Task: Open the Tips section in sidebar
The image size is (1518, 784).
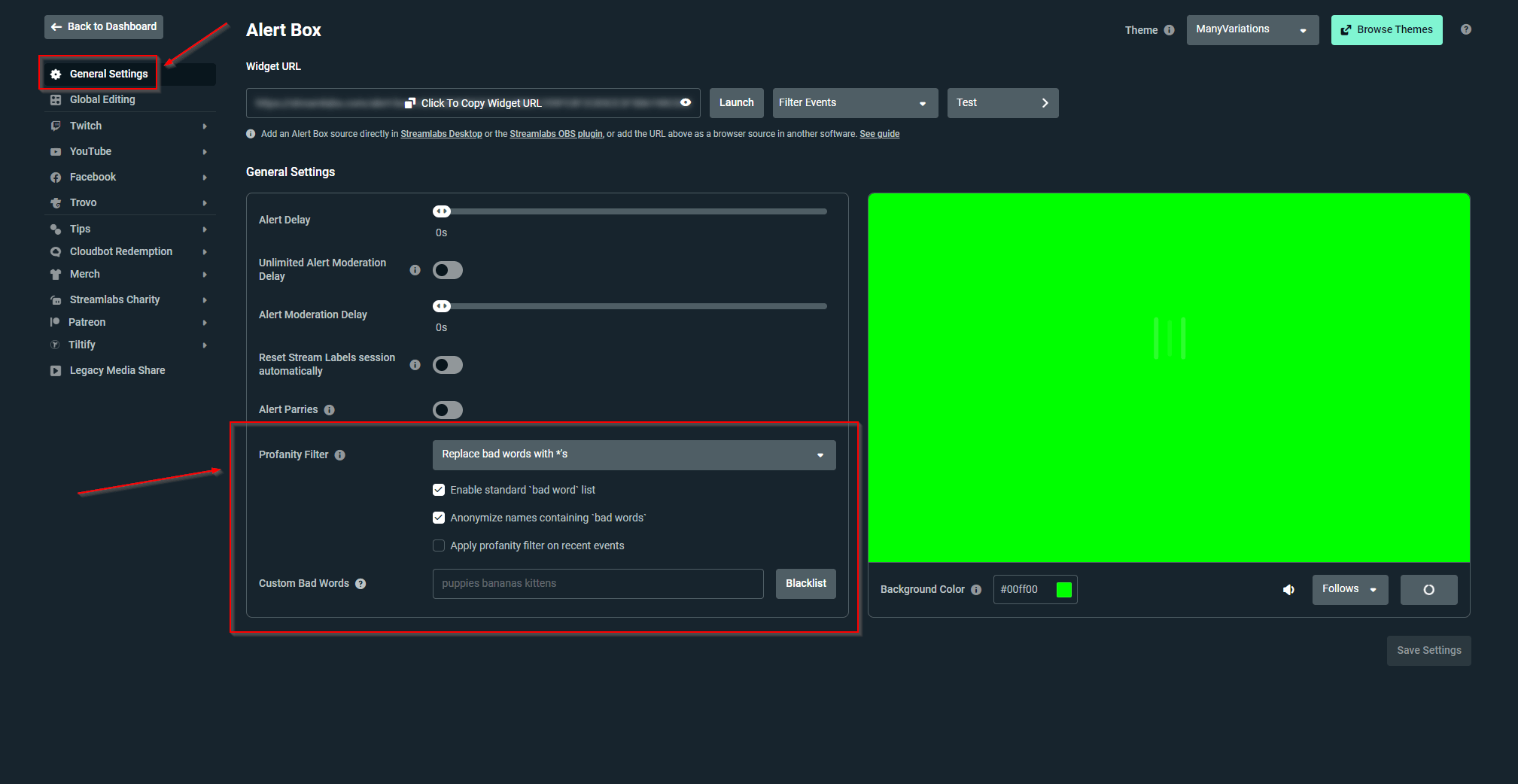Action: 56,229
